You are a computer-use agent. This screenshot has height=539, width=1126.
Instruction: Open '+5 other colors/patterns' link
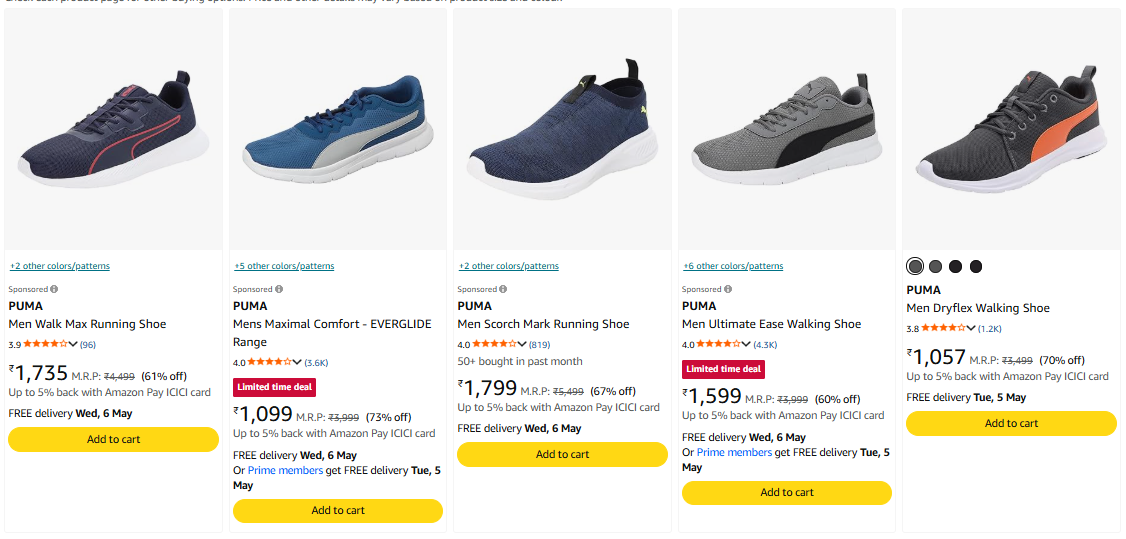pyautogui.click(x=284, y=266)
